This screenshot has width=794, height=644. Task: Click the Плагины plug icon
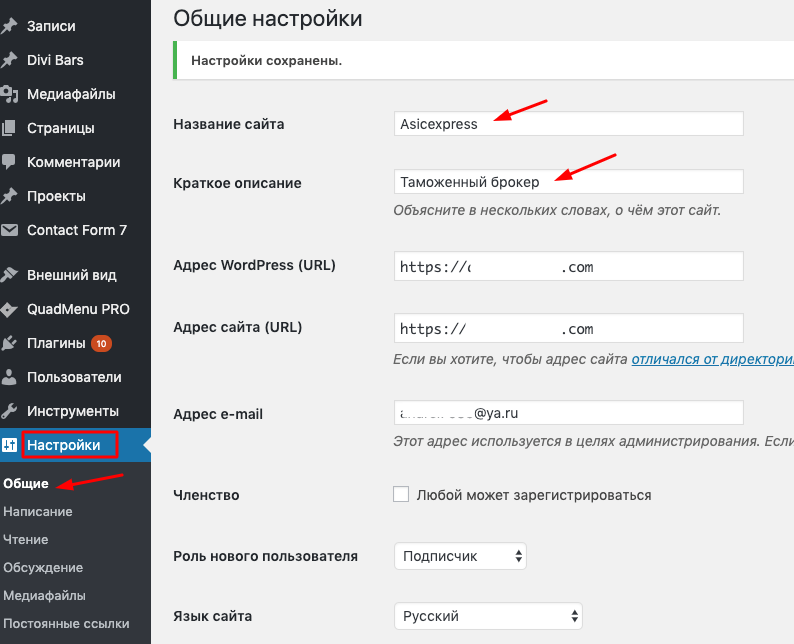(9, 343)
